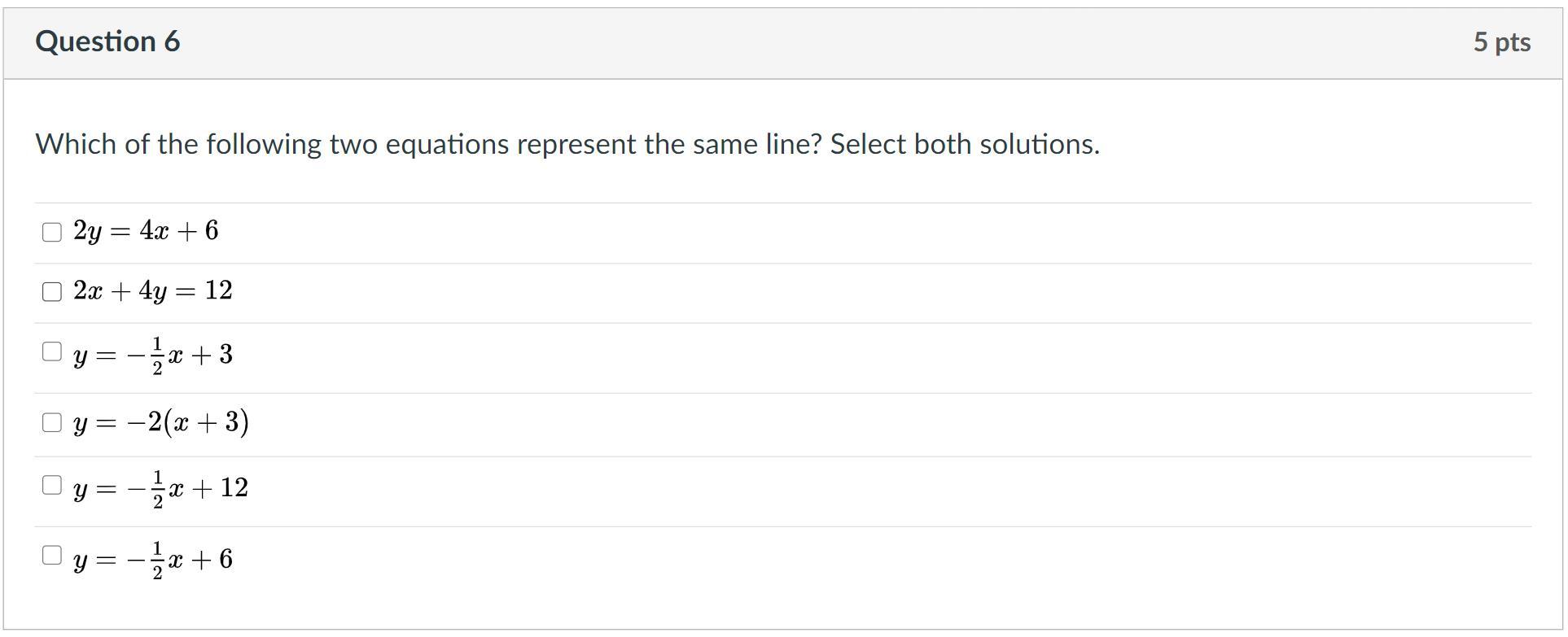Viewport: 1568px width, 637px height.
Task: Click the equation text y = −½x + 3
Action: point(152,355)
